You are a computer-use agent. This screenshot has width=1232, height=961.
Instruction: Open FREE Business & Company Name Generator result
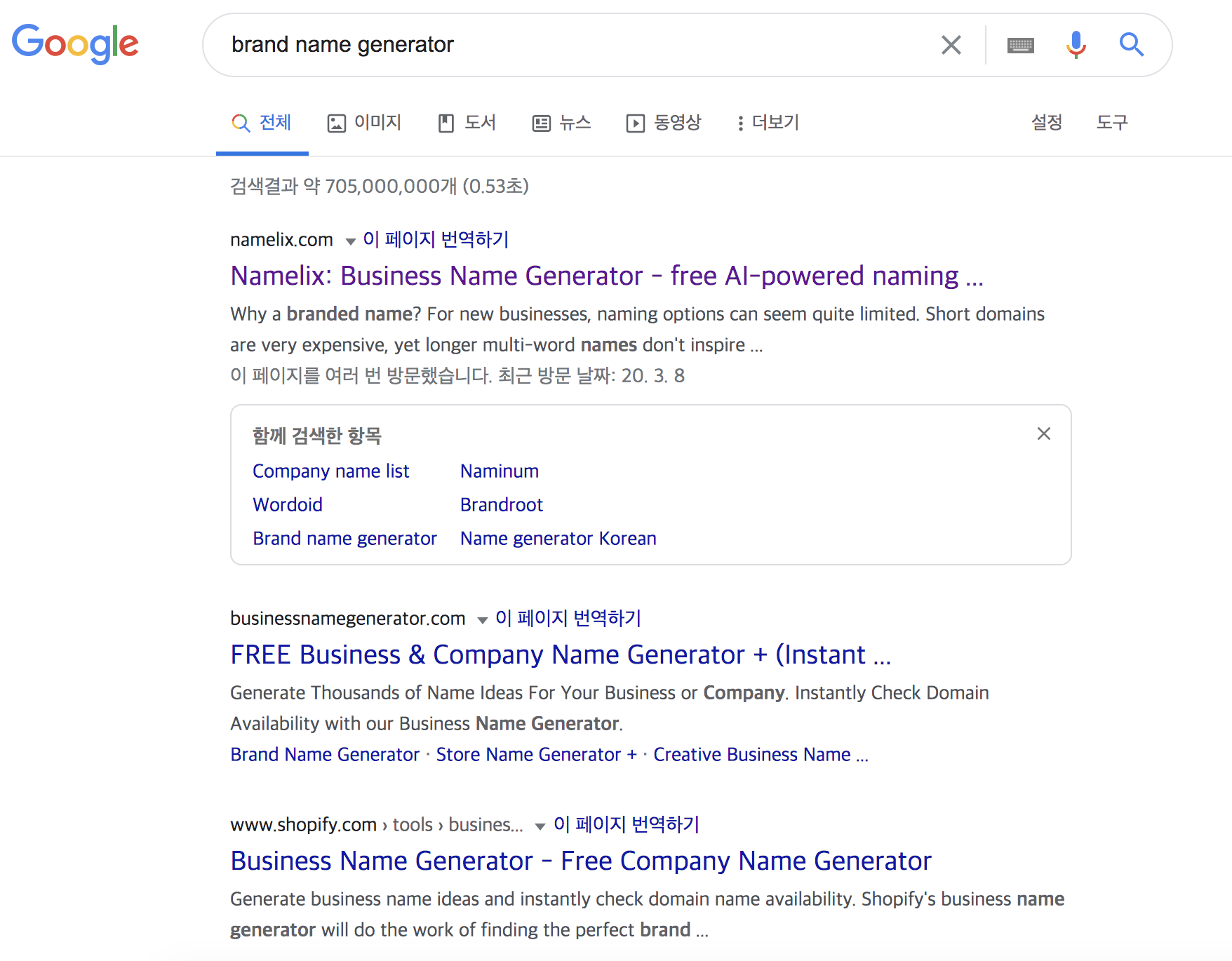(561, 654)
